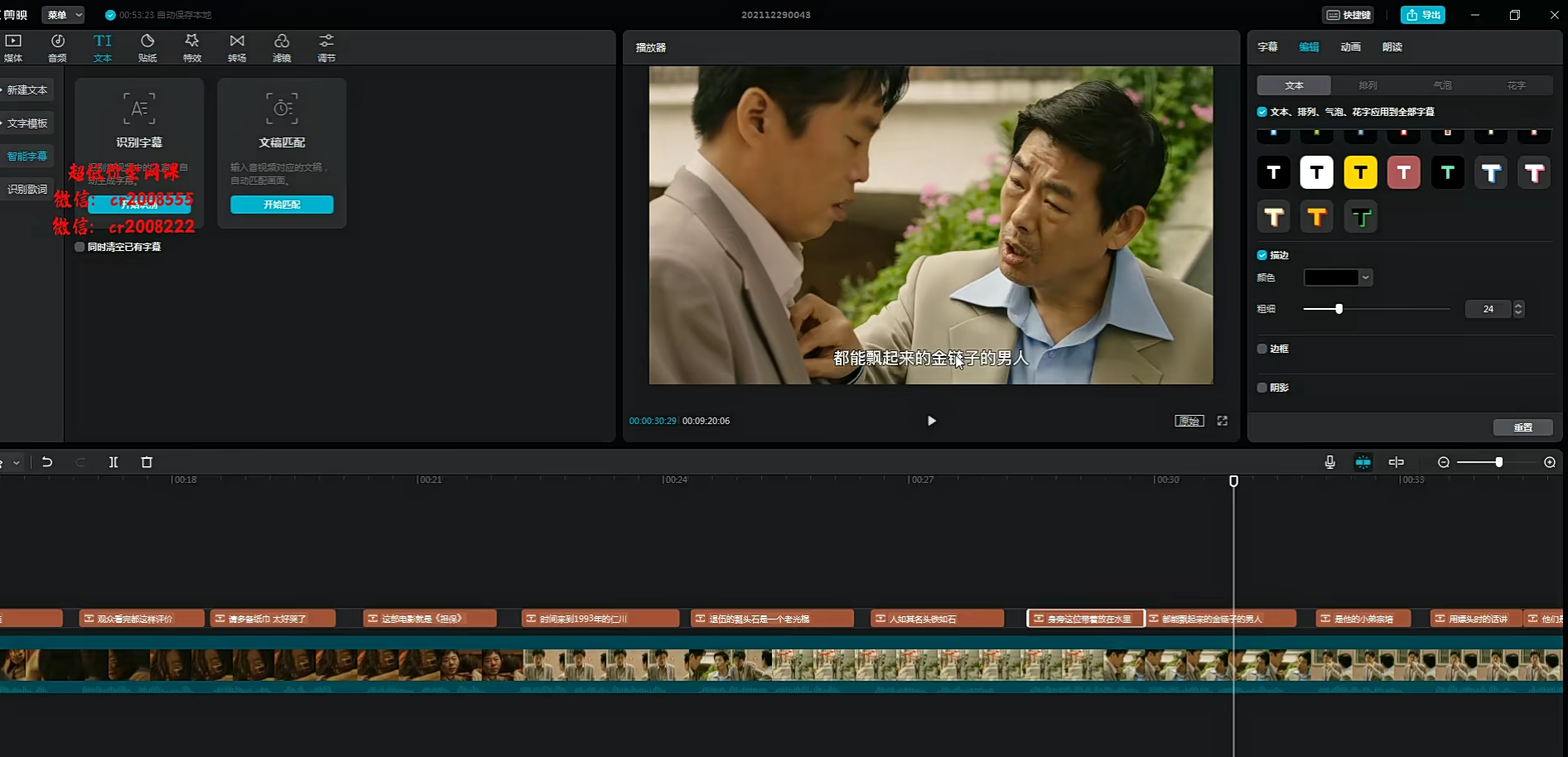Screen dimensions: 1568x757
Task: Toggle the 描边 stroke checkbox
Action: tap(1262, 255)
